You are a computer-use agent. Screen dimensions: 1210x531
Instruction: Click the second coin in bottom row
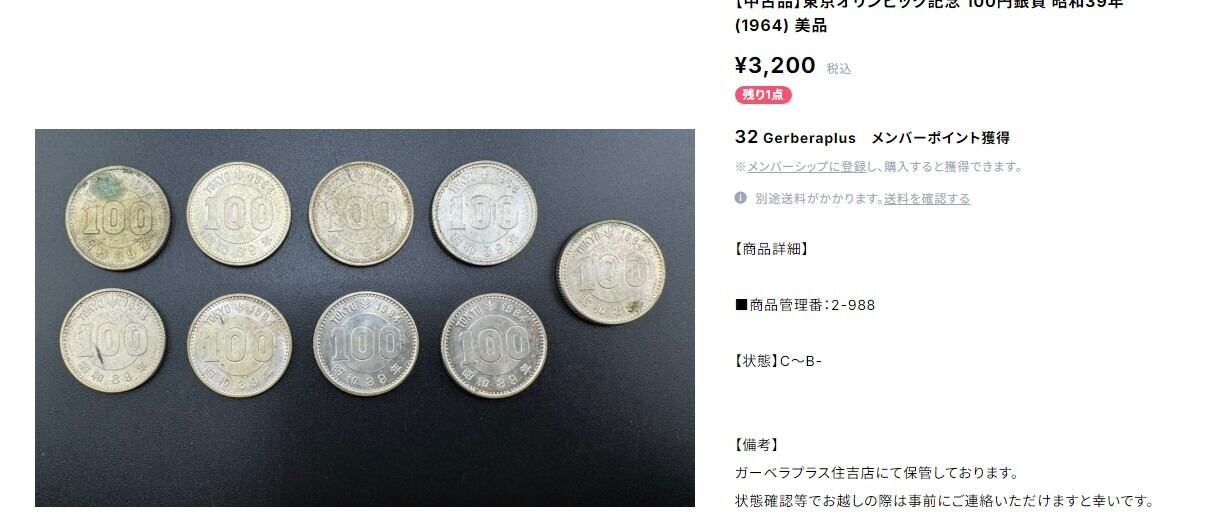[240, 345]
